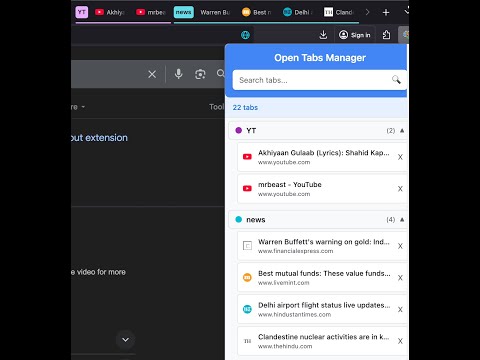
Task: Switch to the mrbeast YouTube browser tab
Action: 151,12
